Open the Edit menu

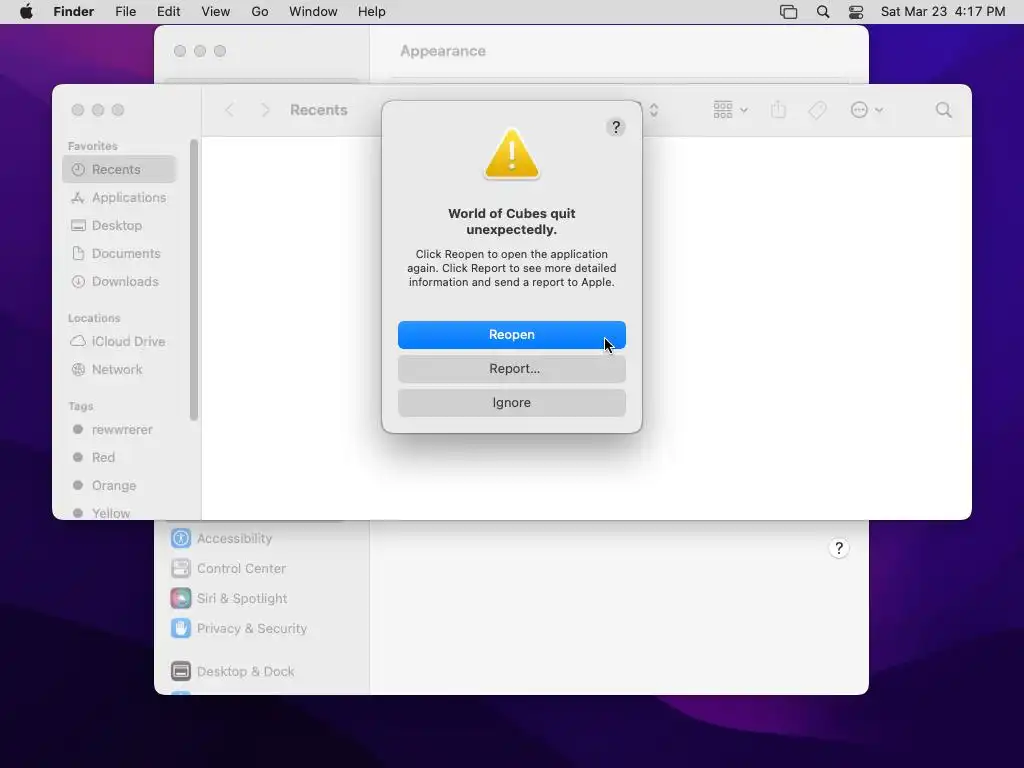(x=168, y=12)
